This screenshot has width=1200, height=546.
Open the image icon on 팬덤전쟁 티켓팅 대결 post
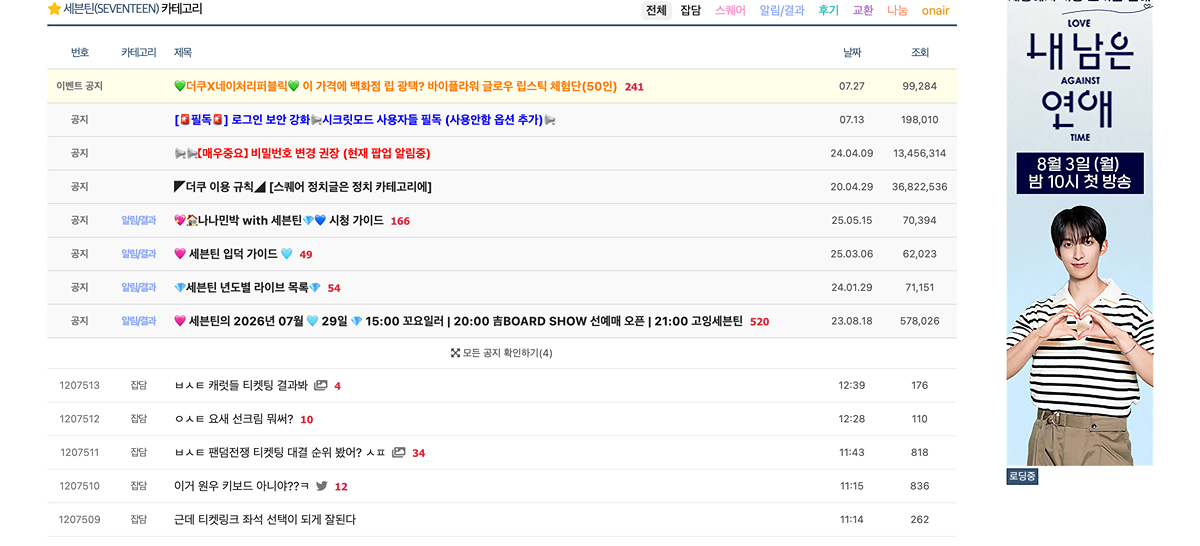point(399,452)
